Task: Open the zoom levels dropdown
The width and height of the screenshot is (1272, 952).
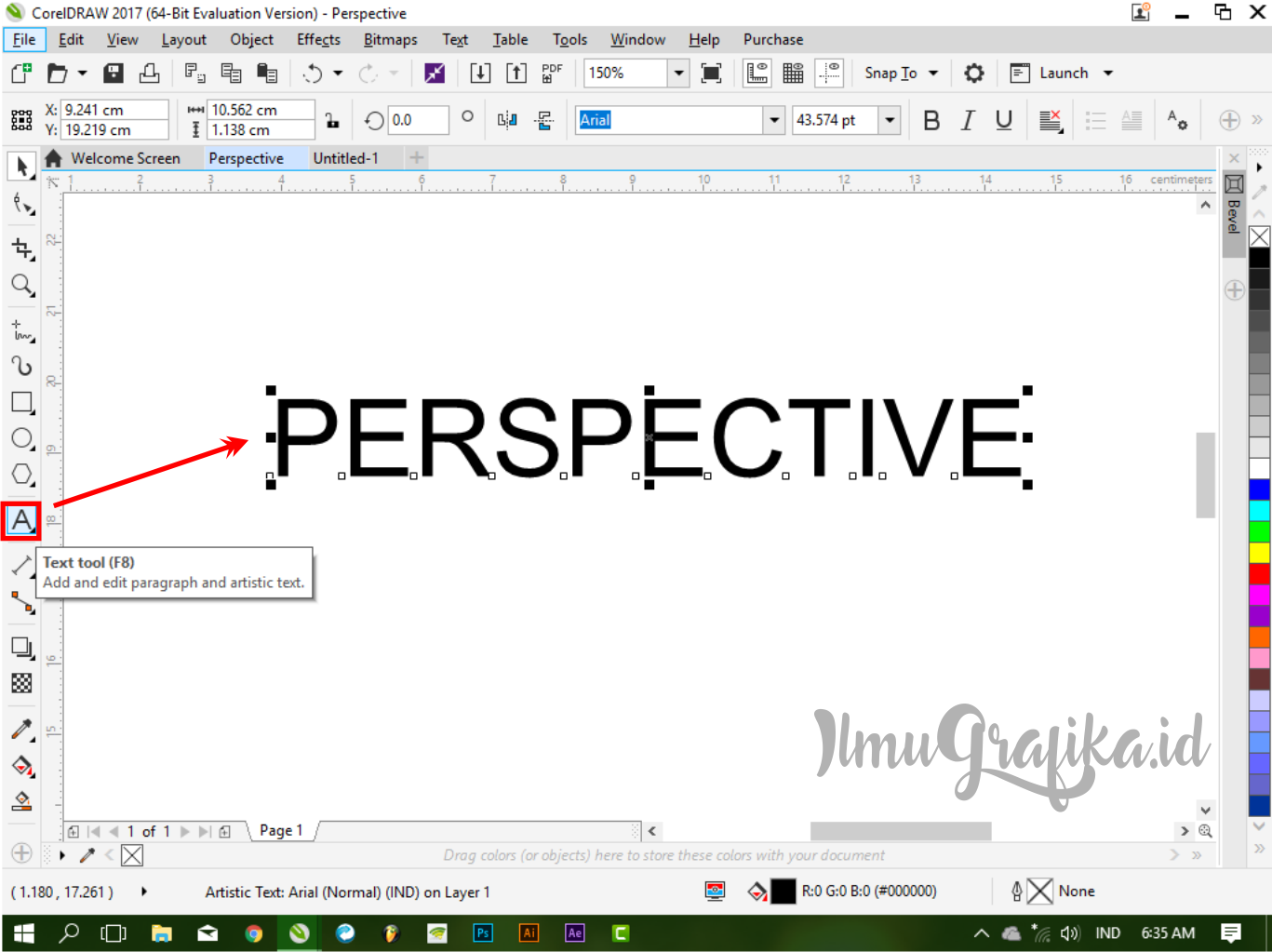Action: tap(678, 73)
